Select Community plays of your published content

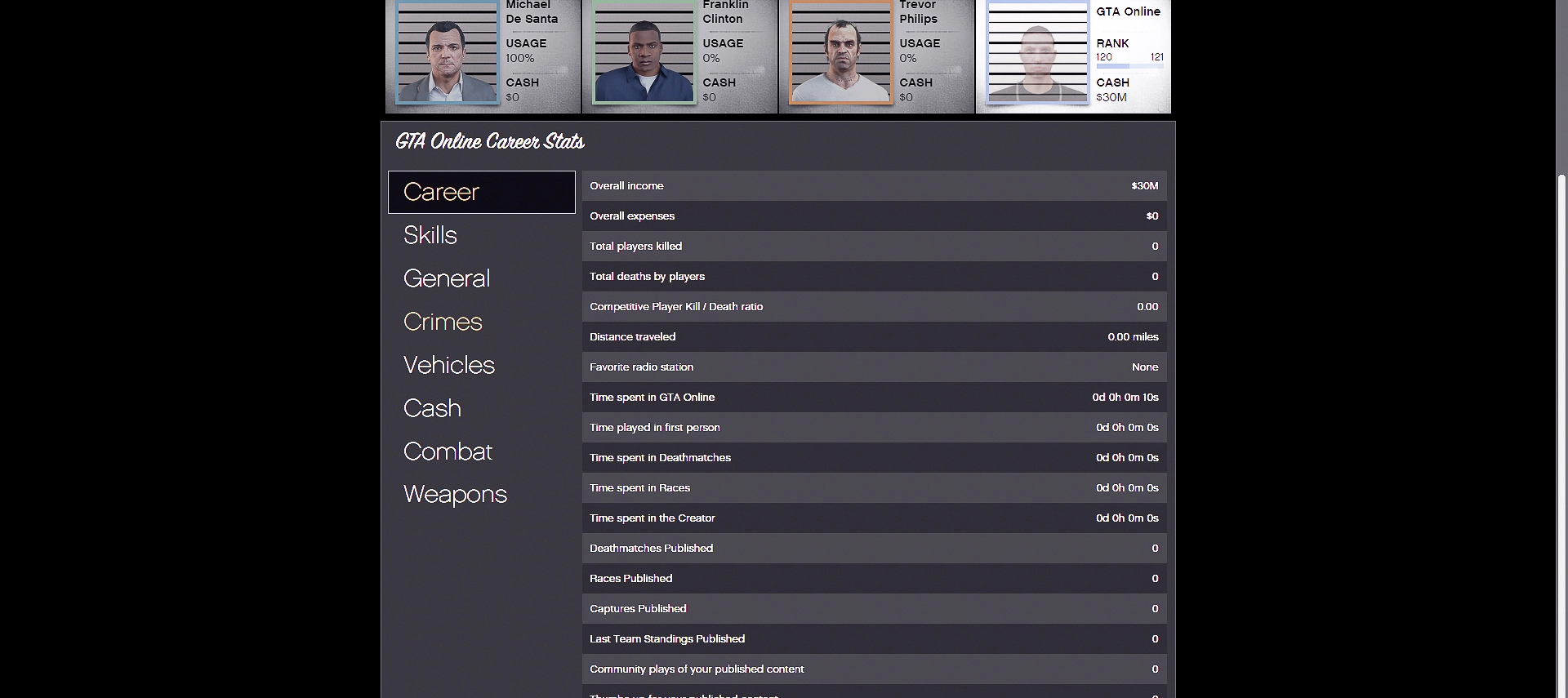pos(874,669)
